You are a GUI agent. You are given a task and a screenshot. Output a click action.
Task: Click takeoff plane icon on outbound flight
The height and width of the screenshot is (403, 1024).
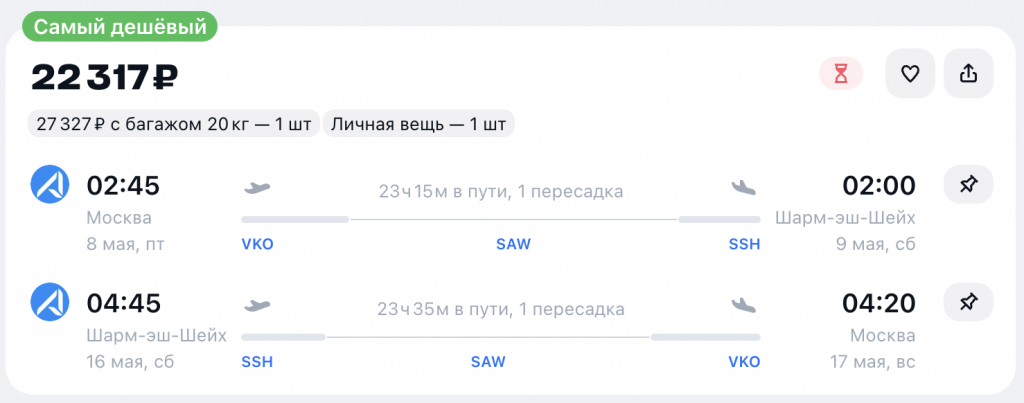coord(257,187)
